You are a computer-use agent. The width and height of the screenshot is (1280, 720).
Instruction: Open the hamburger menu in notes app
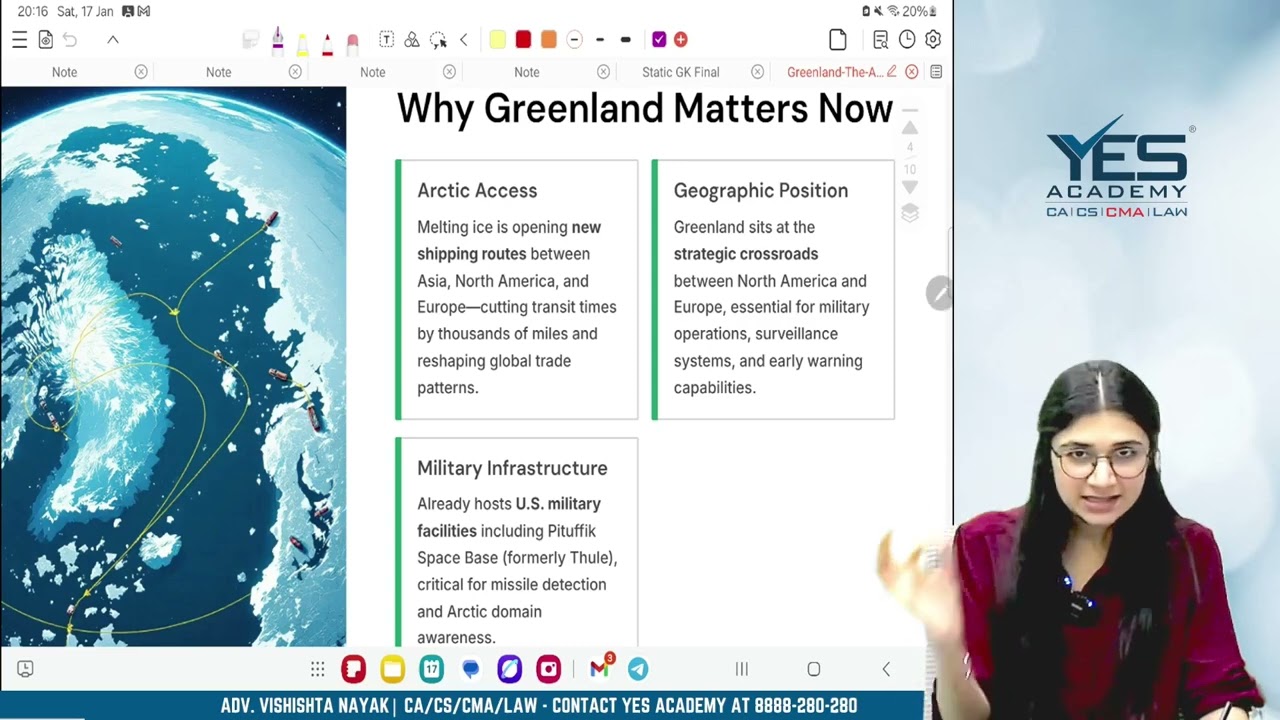point(19,40)
